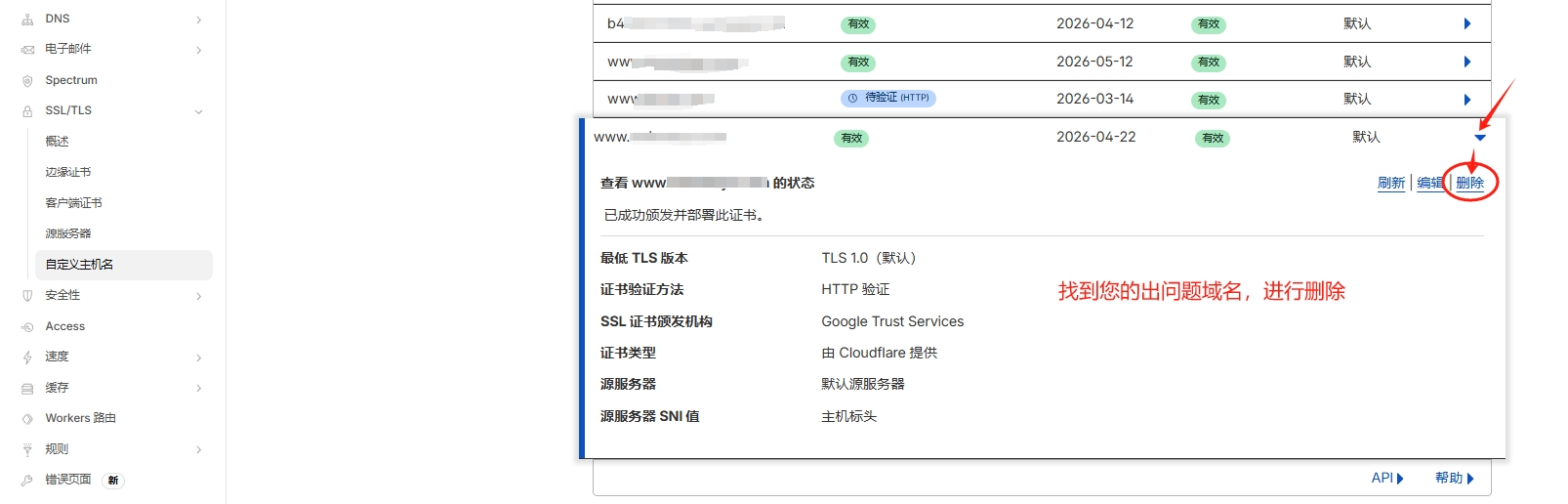Viewport: 1568px width, 504px height.
Task: Click the Spectrum shield icon
Action: click(27, 81)
